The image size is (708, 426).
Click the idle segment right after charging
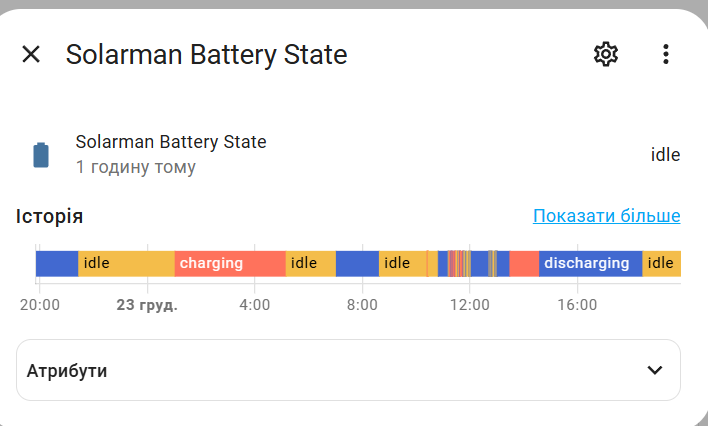pos(310,263)
